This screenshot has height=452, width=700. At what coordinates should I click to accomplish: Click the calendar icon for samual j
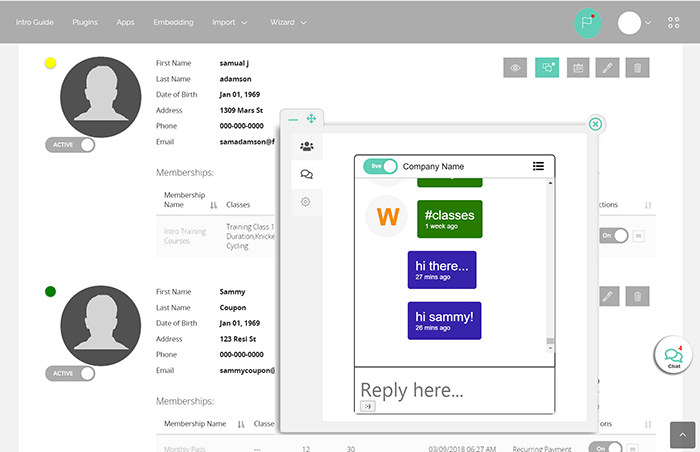pyautogui.click(x=577, y=68)
